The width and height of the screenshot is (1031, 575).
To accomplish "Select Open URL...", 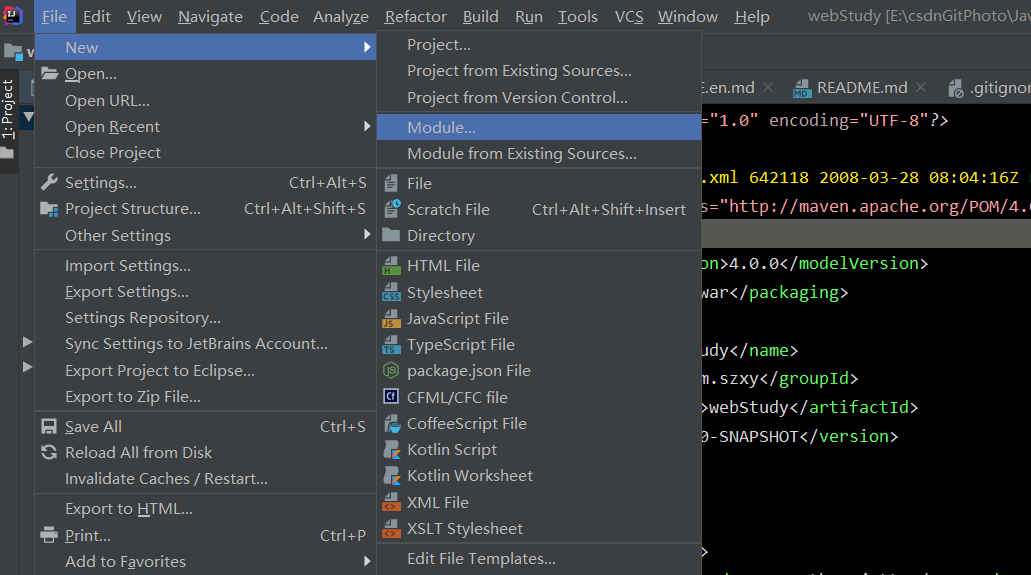I will coord(205,101).
